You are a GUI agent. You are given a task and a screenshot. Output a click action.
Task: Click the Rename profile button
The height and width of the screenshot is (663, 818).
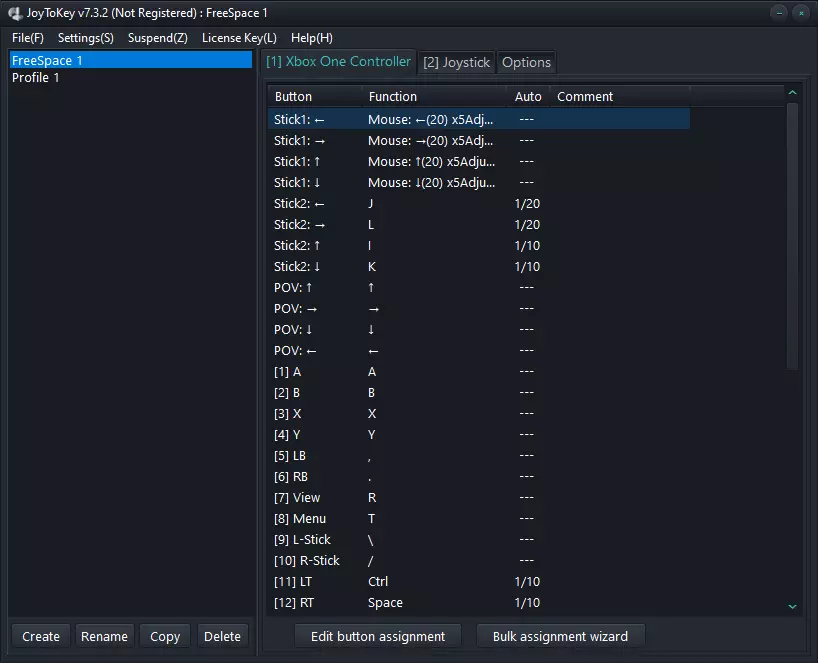point(104,636)
